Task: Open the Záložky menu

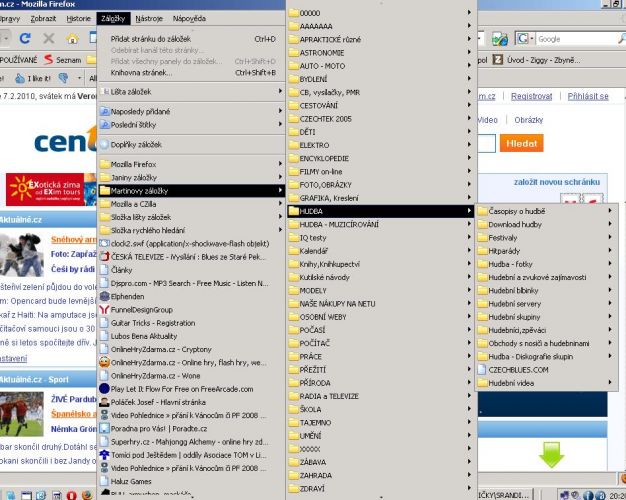Action: 113,18
